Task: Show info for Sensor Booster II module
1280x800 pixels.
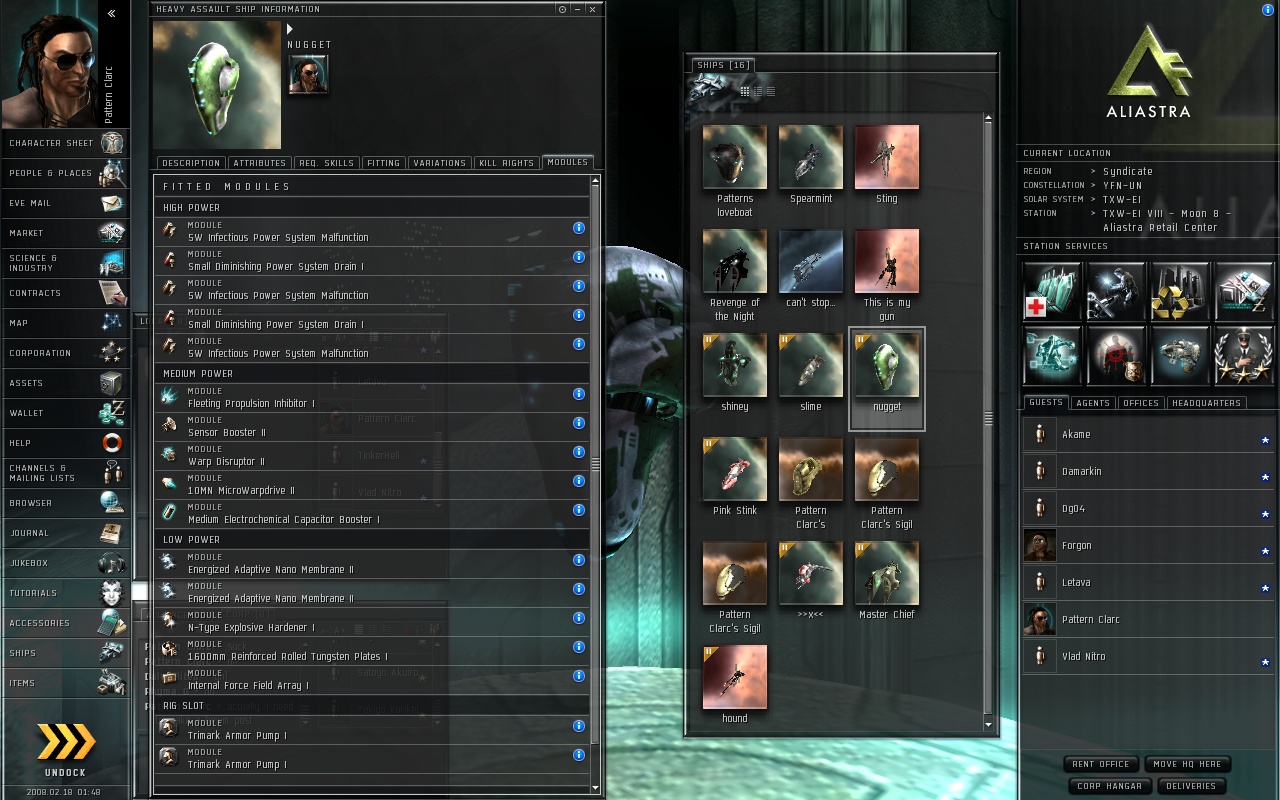Action: [x=578, y=423]
